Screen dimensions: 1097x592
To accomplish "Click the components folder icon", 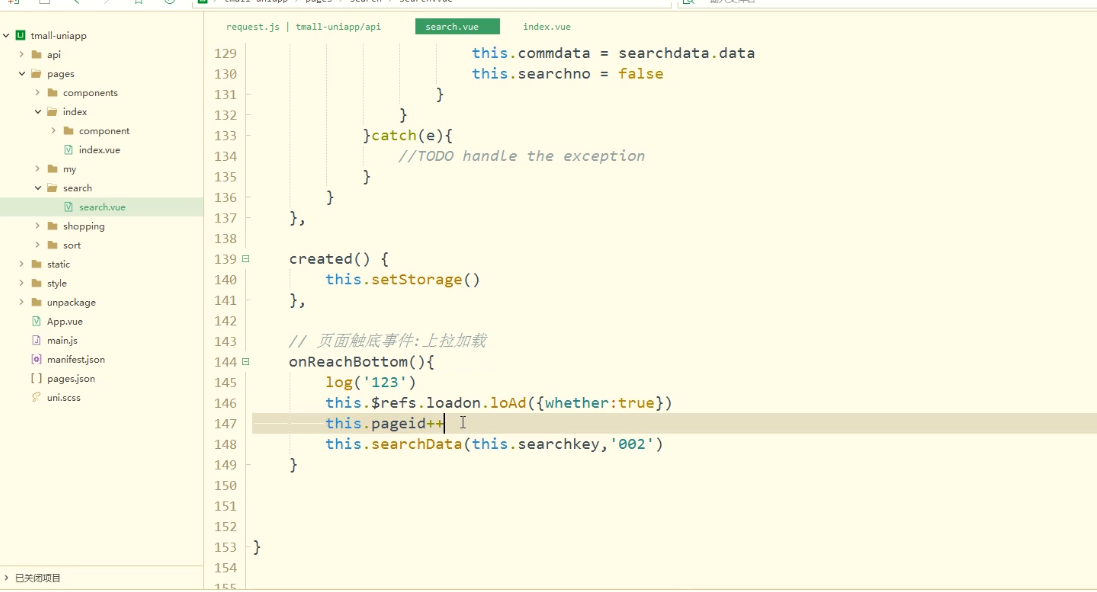I will [x=52, y=92].
